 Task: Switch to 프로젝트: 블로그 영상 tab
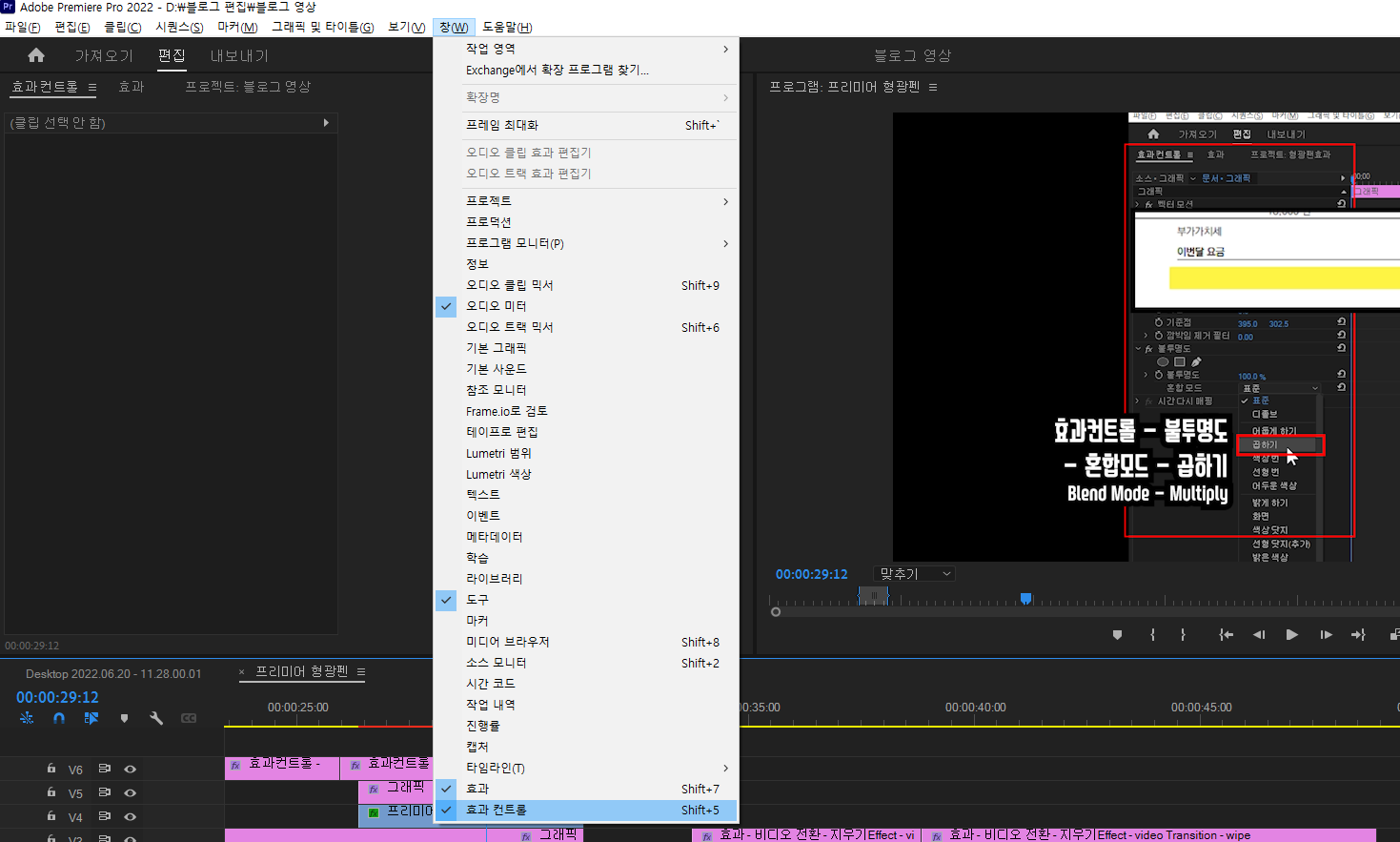pos(248,87)
